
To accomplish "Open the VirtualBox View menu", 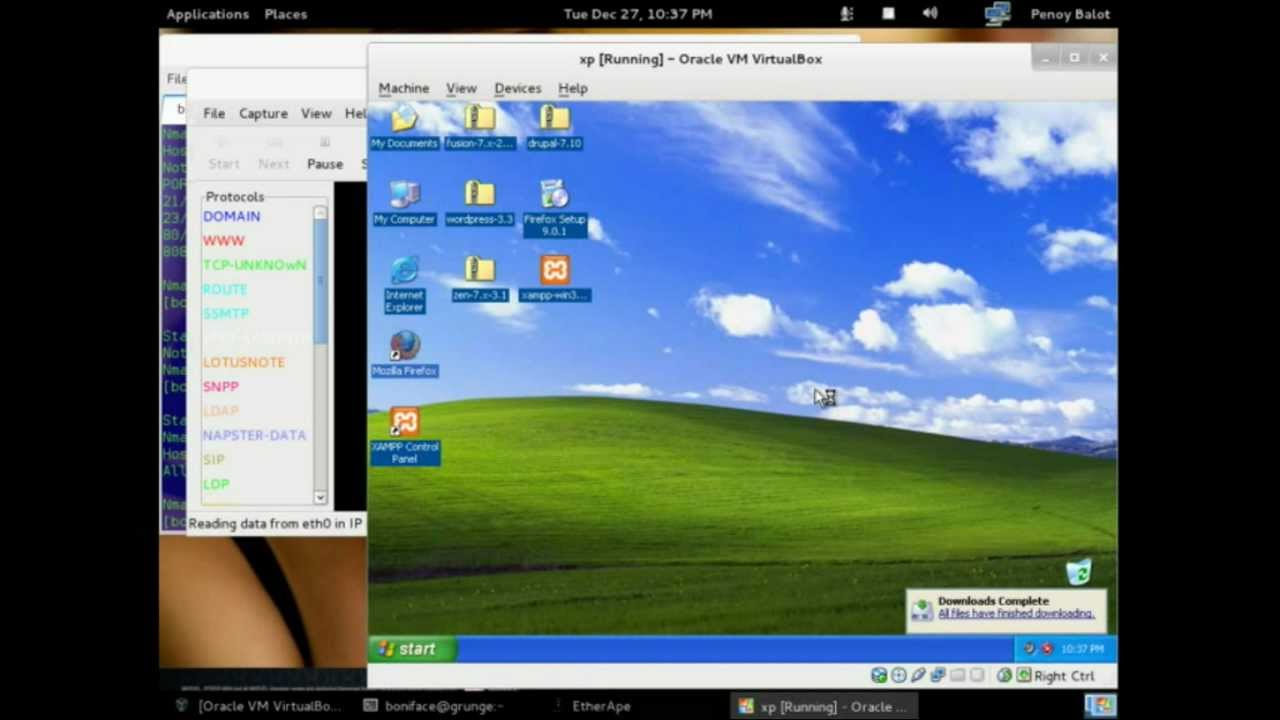I will coord(461,88).
